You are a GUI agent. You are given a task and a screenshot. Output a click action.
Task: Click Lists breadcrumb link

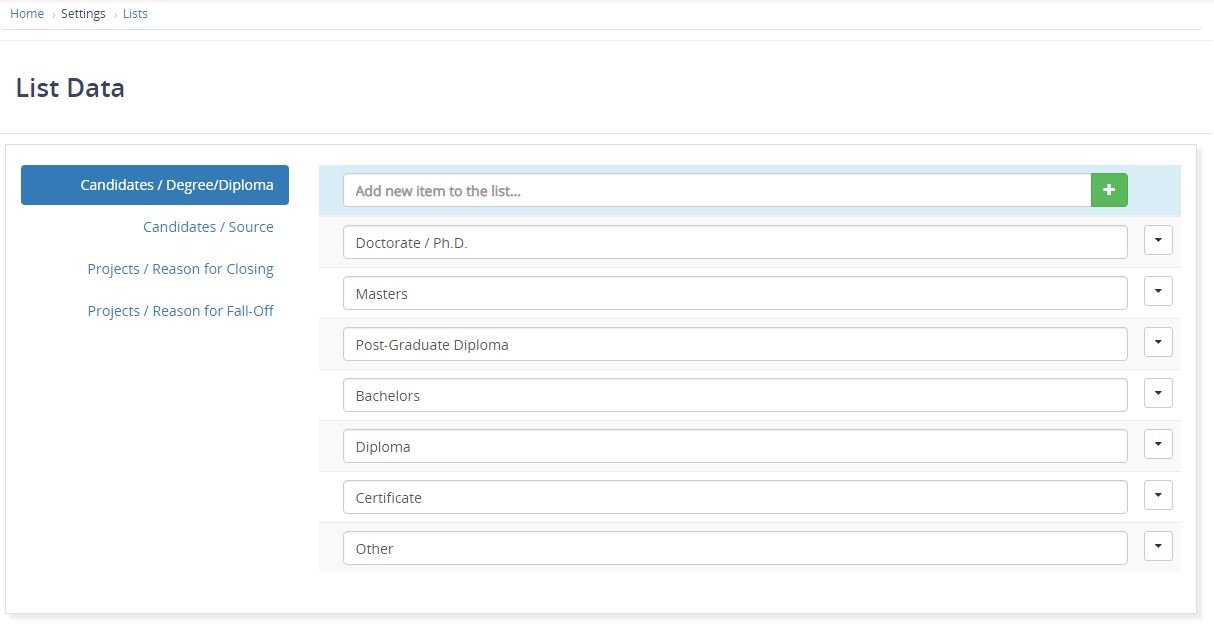tap(135, 14)
